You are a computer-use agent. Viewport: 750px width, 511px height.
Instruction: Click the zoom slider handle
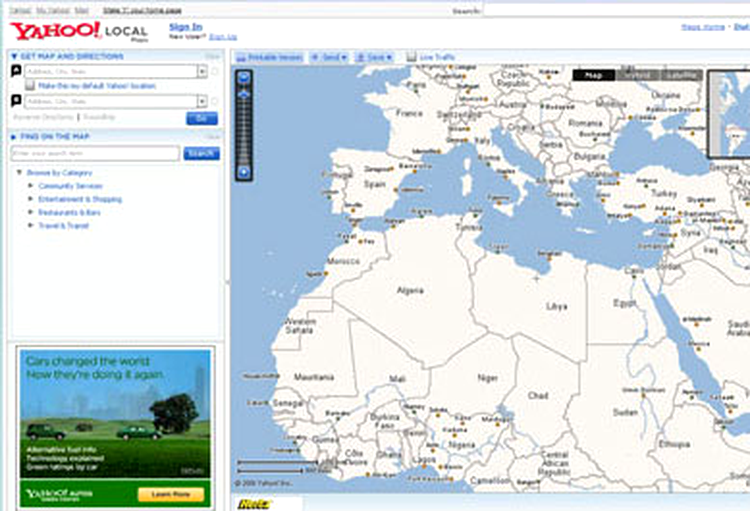244,93
